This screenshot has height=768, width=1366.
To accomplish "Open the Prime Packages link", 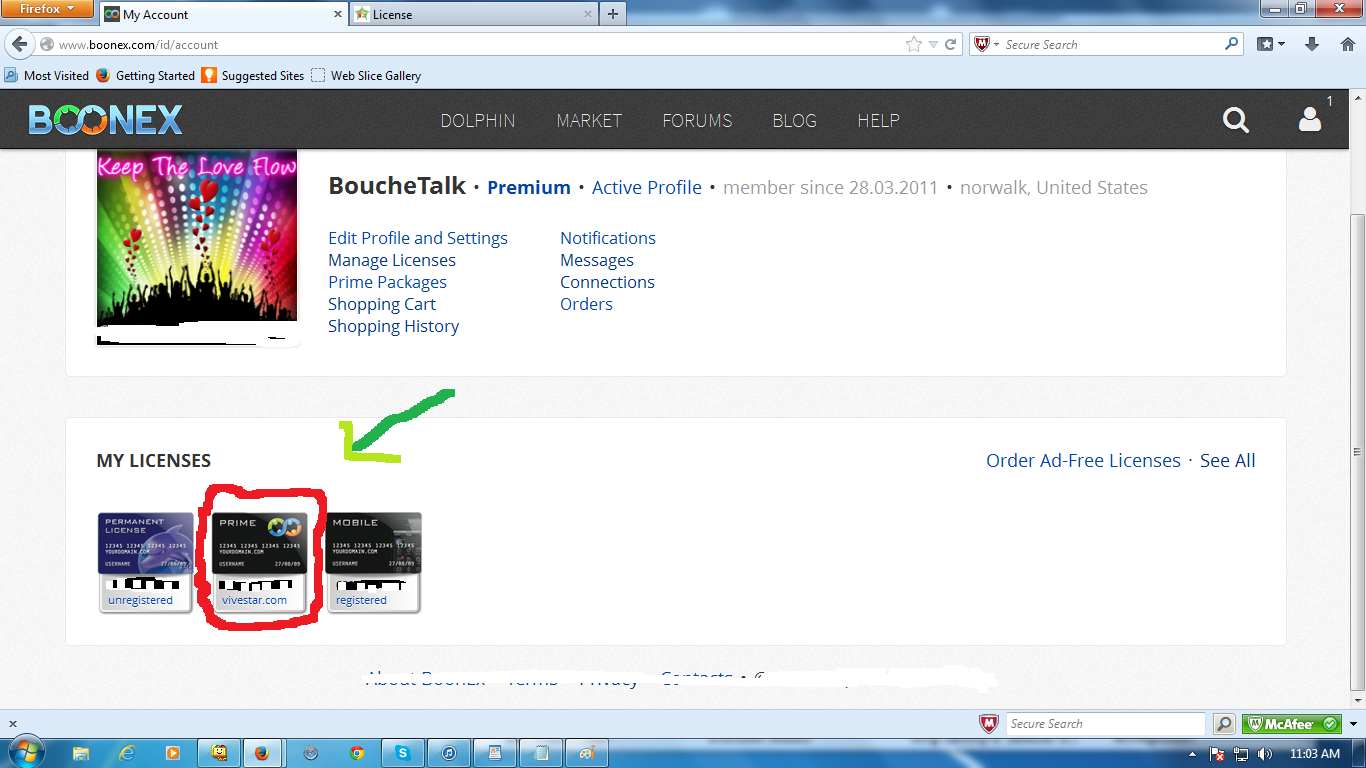I will click(387, 282).
